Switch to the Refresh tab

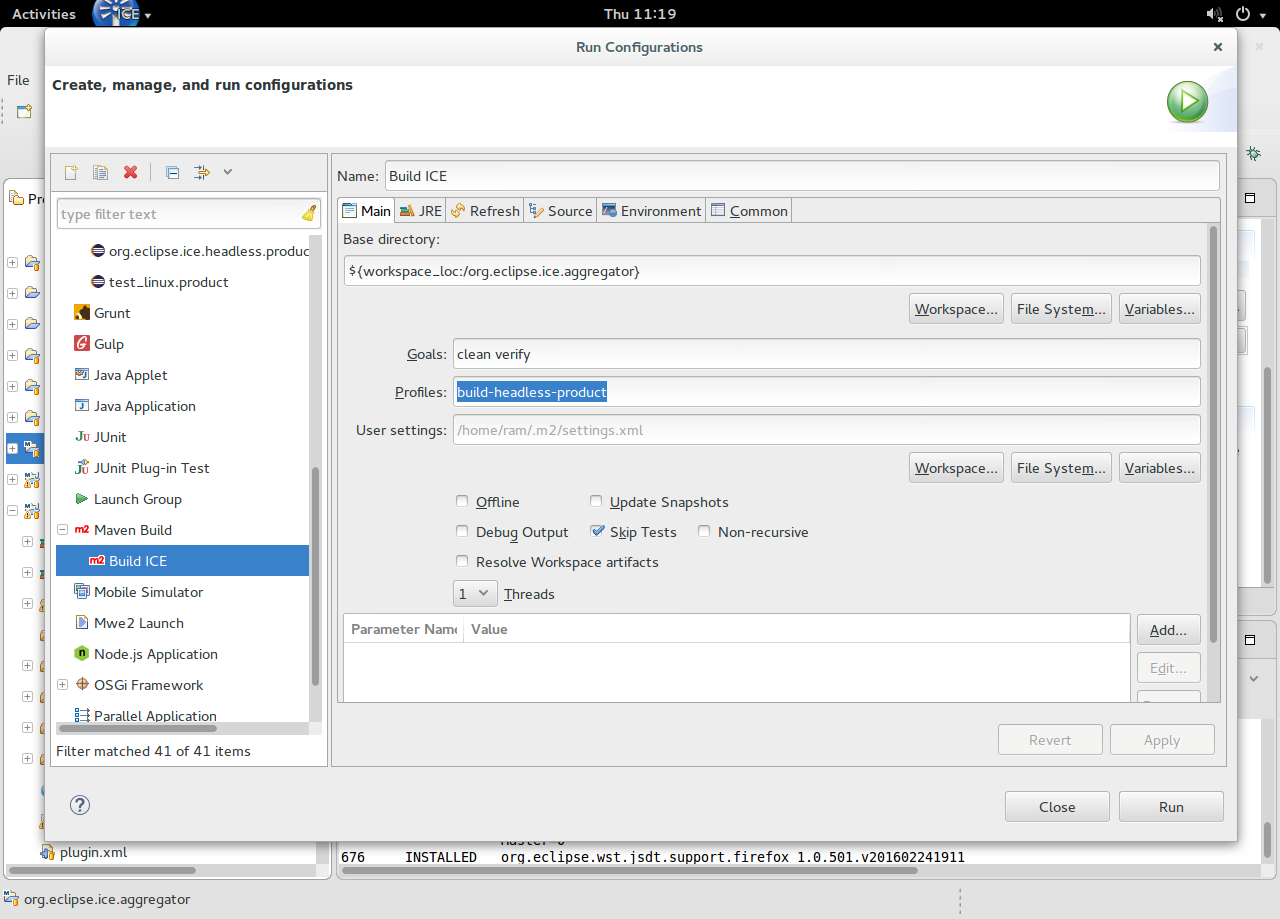click(x=485, y=211)
